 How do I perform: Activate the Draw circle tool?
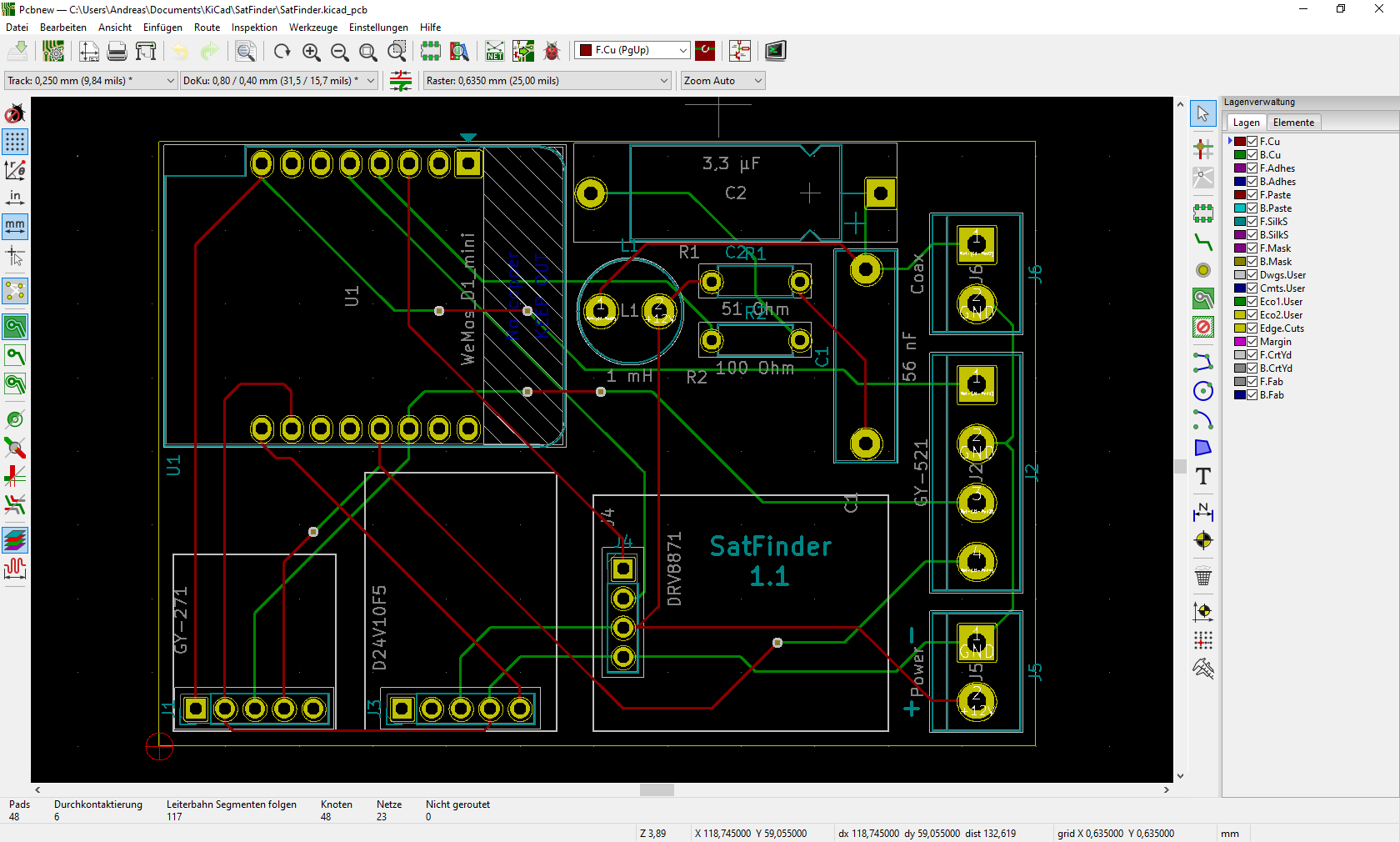[x=1202, y=391]
